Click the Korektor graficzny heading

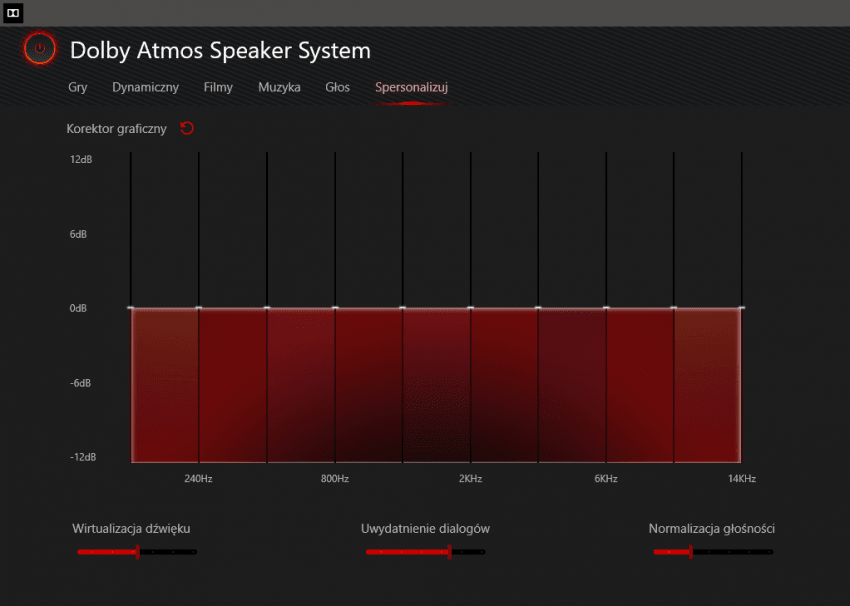pyautogui.click(x=117, y=129)
